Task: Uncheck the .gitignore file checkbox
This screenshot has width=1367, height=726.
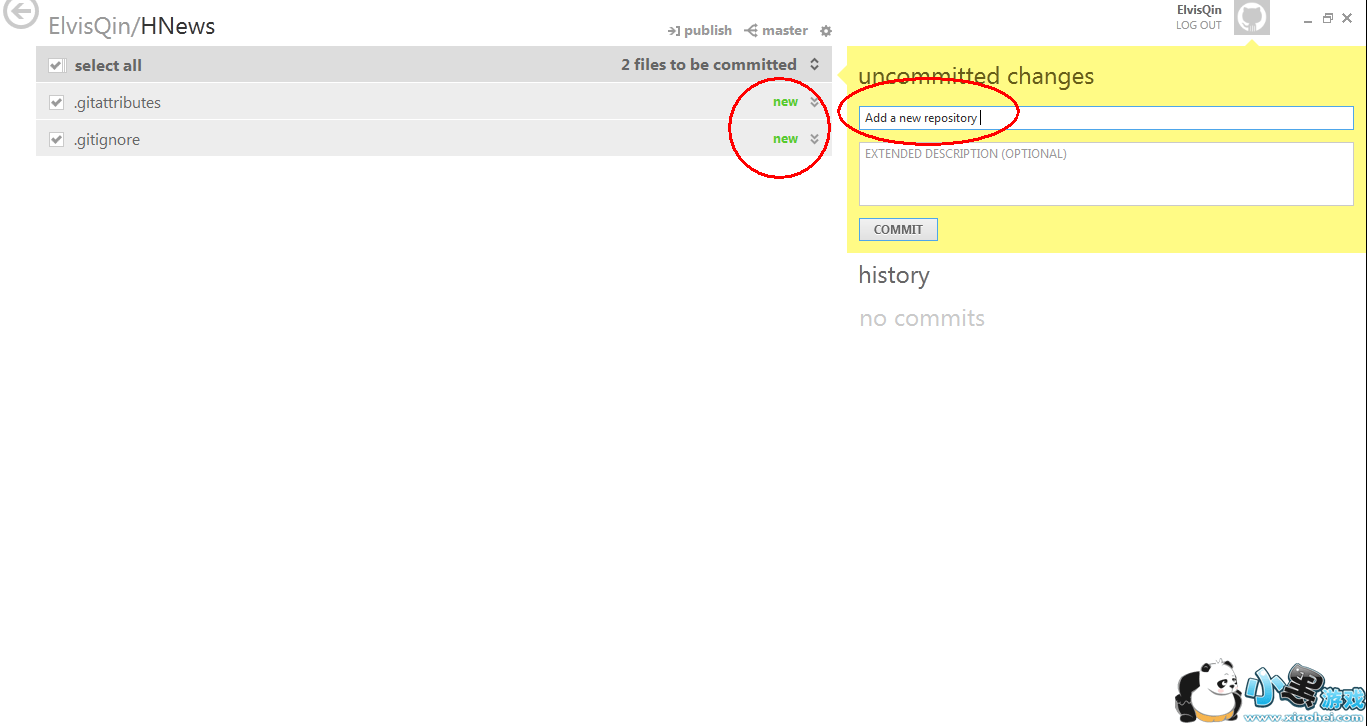Action: (x=57, y=140)
